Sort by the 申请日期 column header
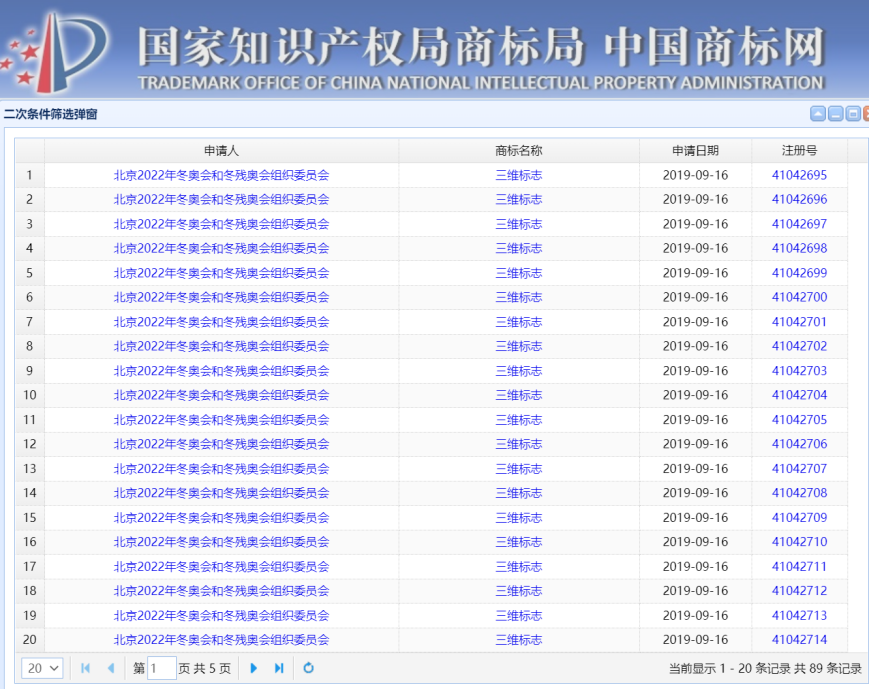Image resolution: width=869 pixels, height=689 pixels. tap(695, 150)
